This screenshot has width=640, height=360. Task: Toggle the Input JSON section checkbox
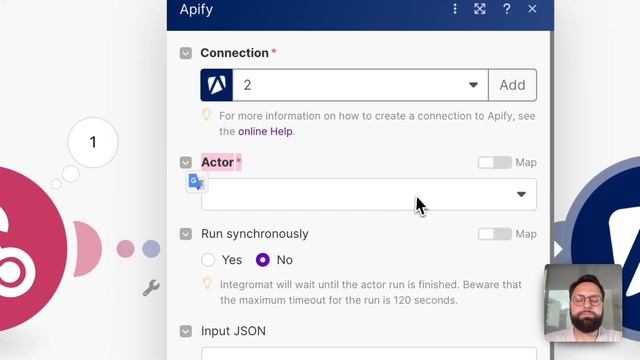186,331
